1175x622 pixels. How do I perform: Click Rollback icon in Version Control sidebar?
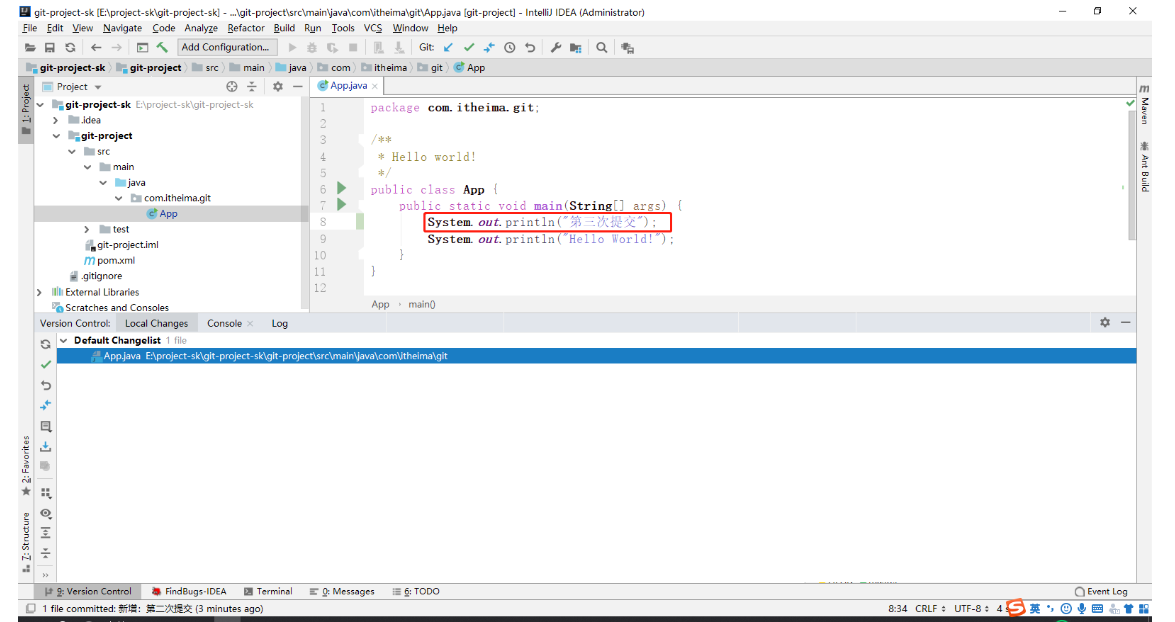[46, 384]
